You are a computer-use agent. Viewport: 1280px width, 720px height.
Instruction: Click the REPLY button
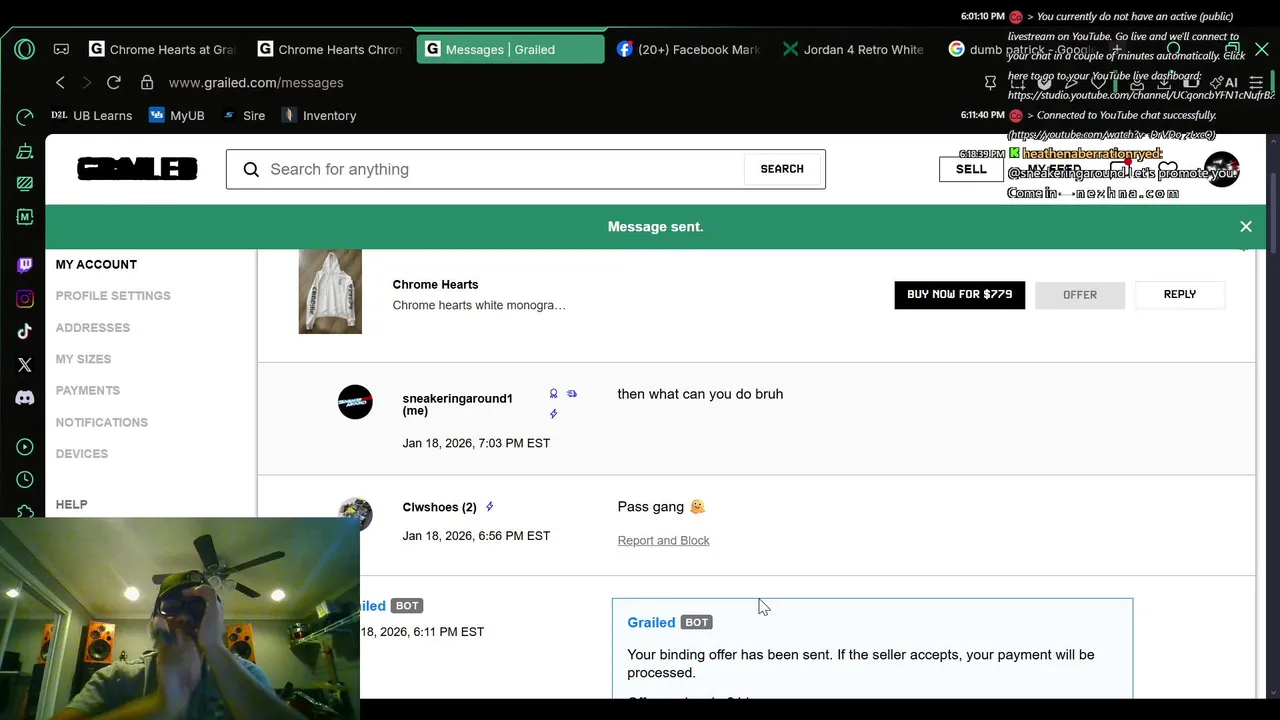tap(1180, 294)
